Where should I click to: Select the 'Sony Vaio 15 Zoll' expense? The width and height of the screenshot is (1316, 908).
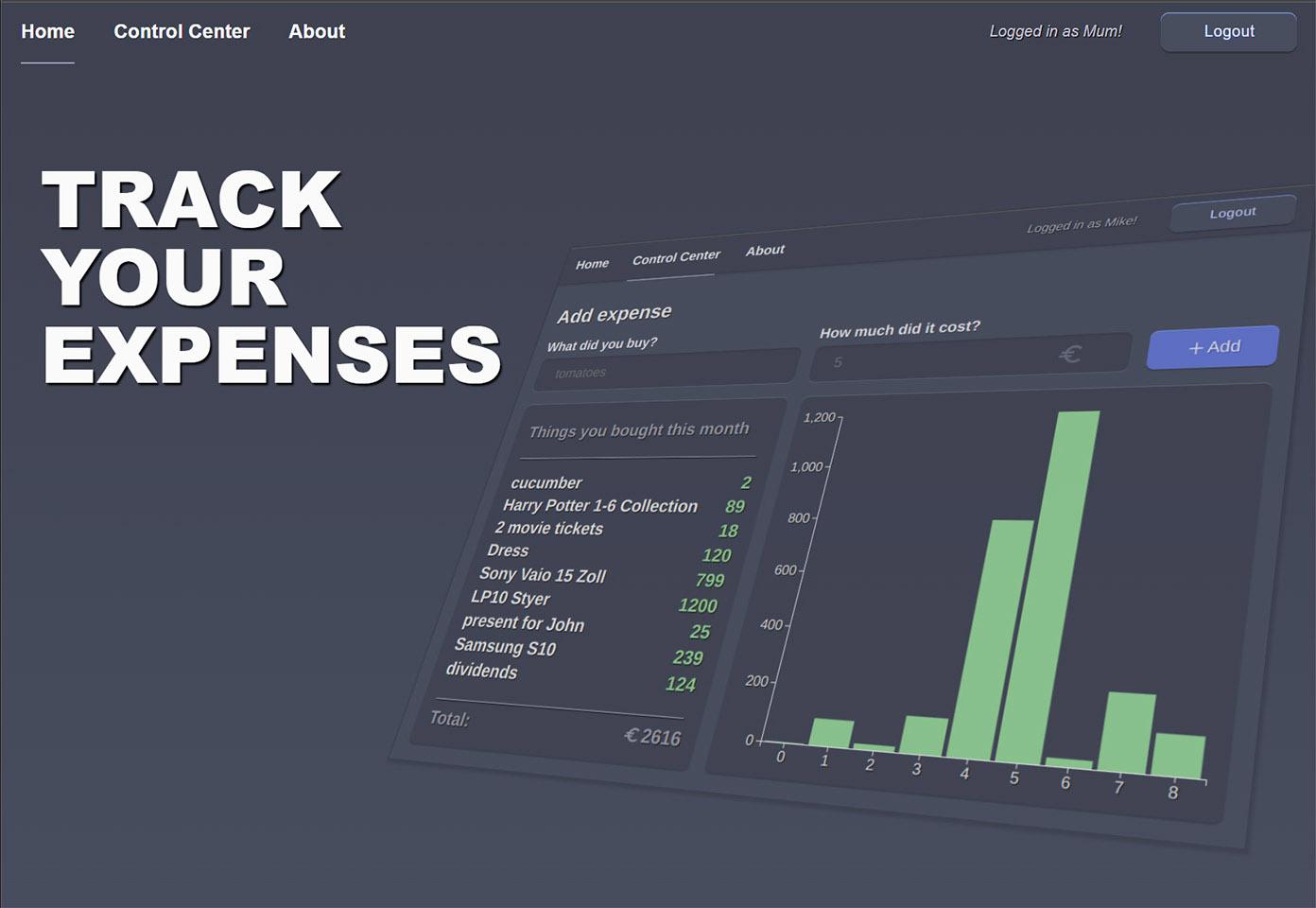542,574
